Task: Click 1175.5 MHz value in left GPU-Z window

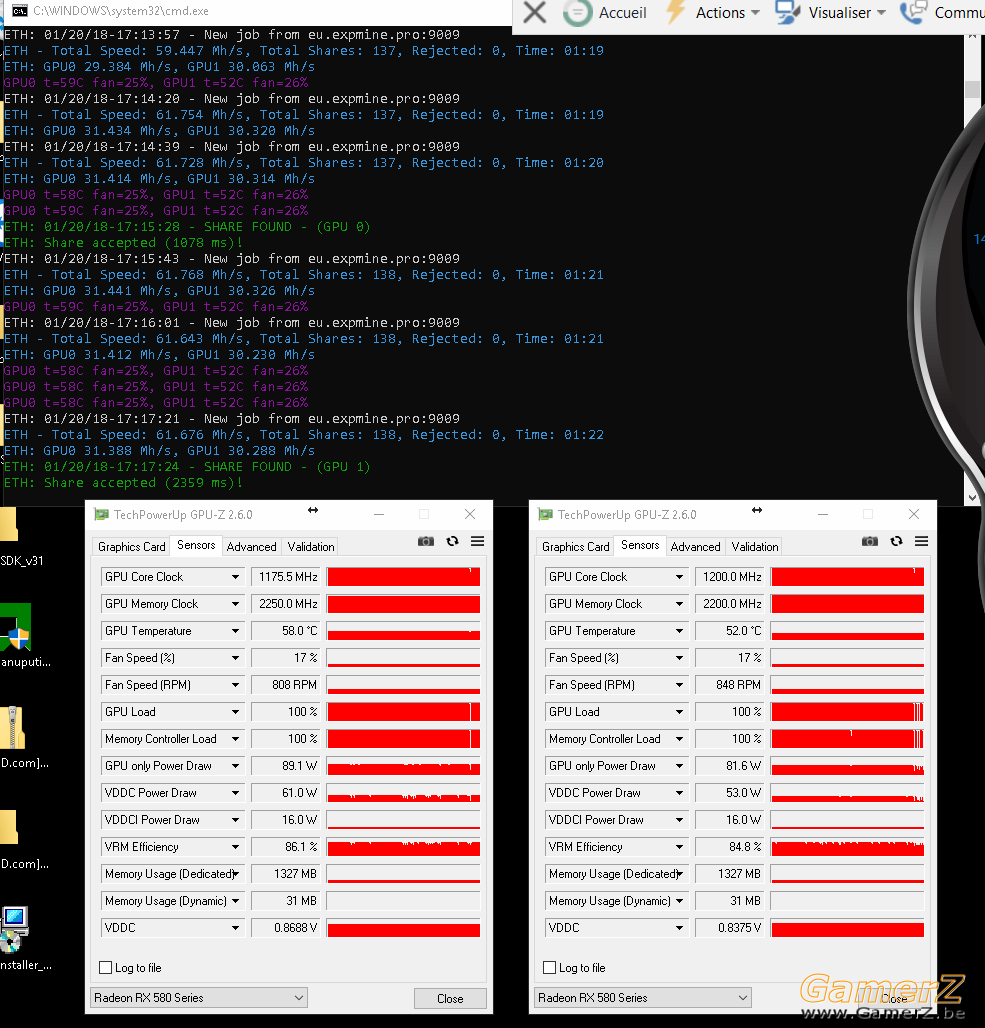Action: pos(286,577)
